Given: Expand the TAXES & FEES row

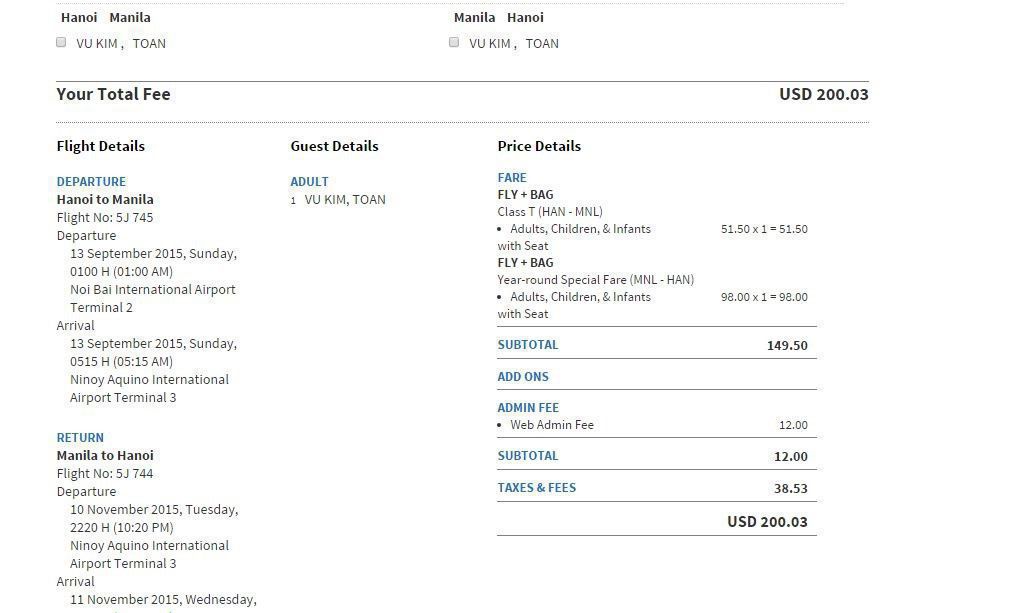Looking at the screenshot, I should (537, 487).
